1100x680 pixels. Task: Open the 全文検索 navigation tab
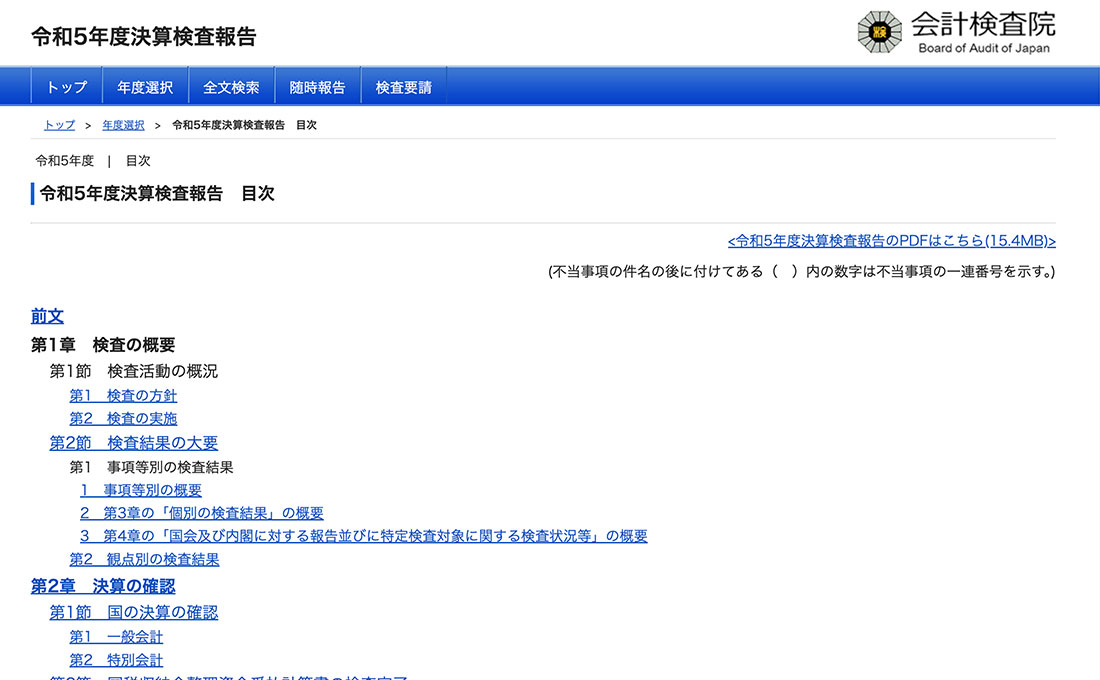pyautogui.click(x=231, y=87)
